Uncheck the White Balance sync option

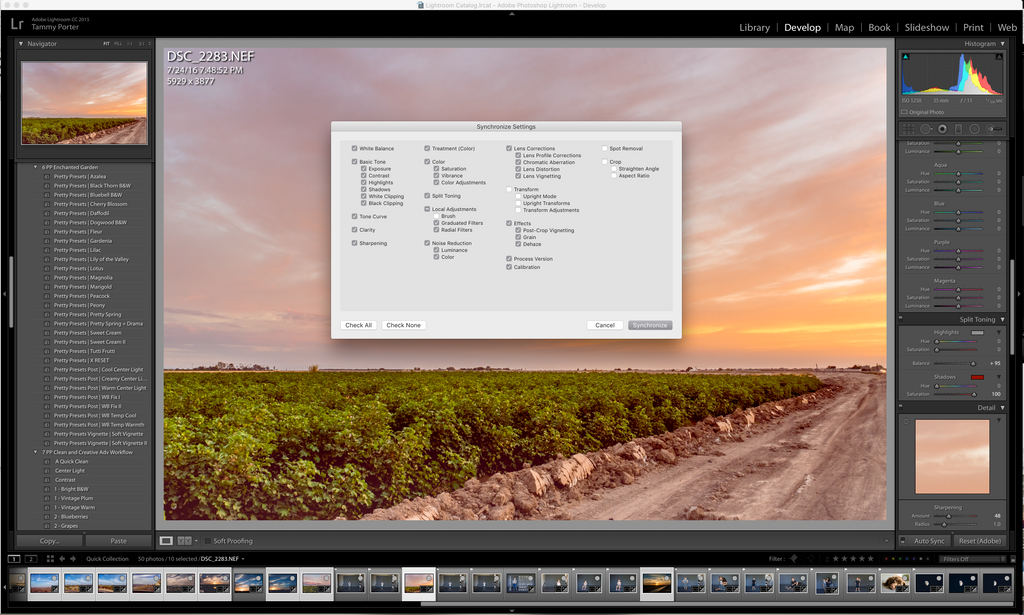(x=354, y=148)
